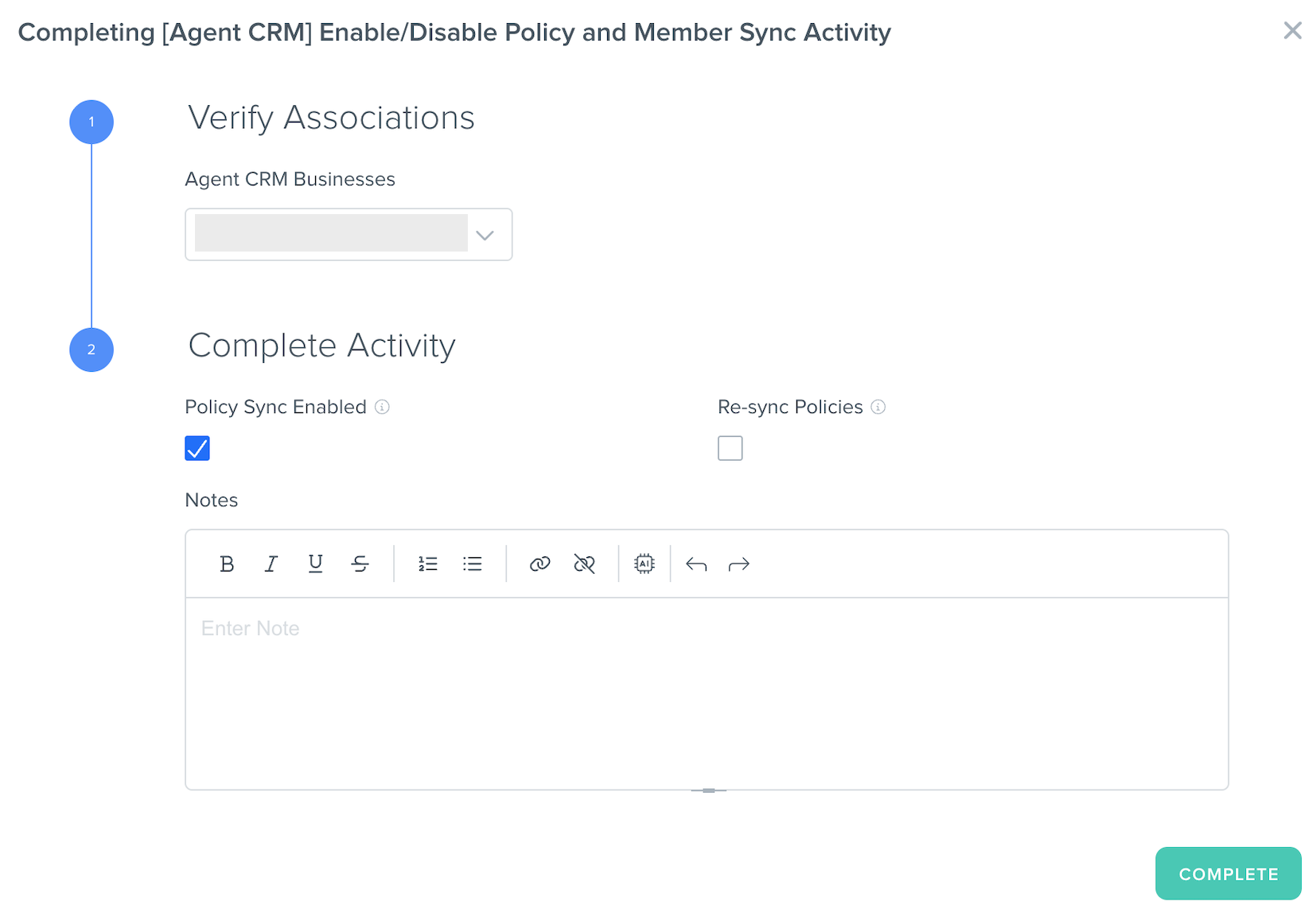Screen dimensions: 1316x917
Task: Apply italic formatting in notes toolbar
Action: click(271, 564)
